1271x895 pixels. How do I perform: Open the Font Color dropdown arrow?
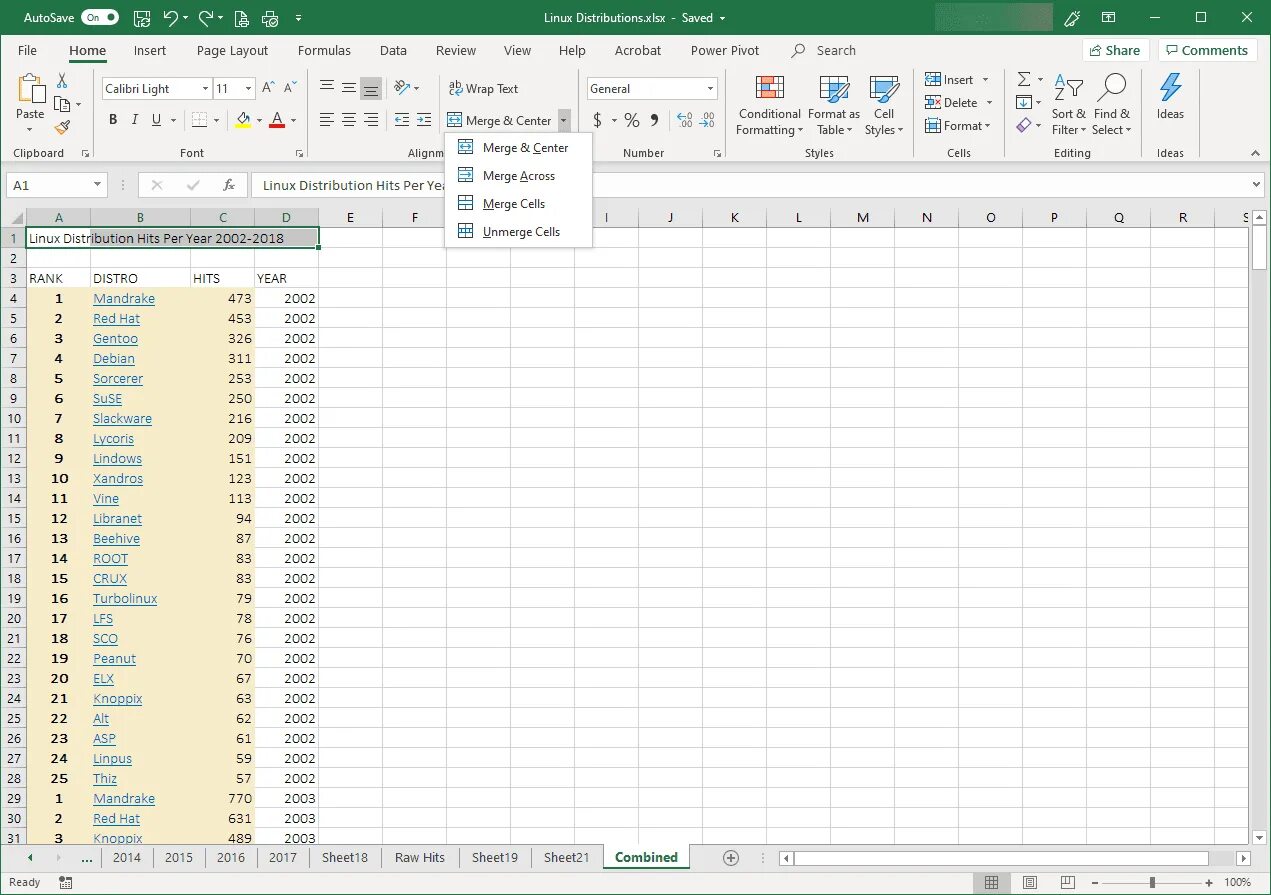click(x=291, y=119)
